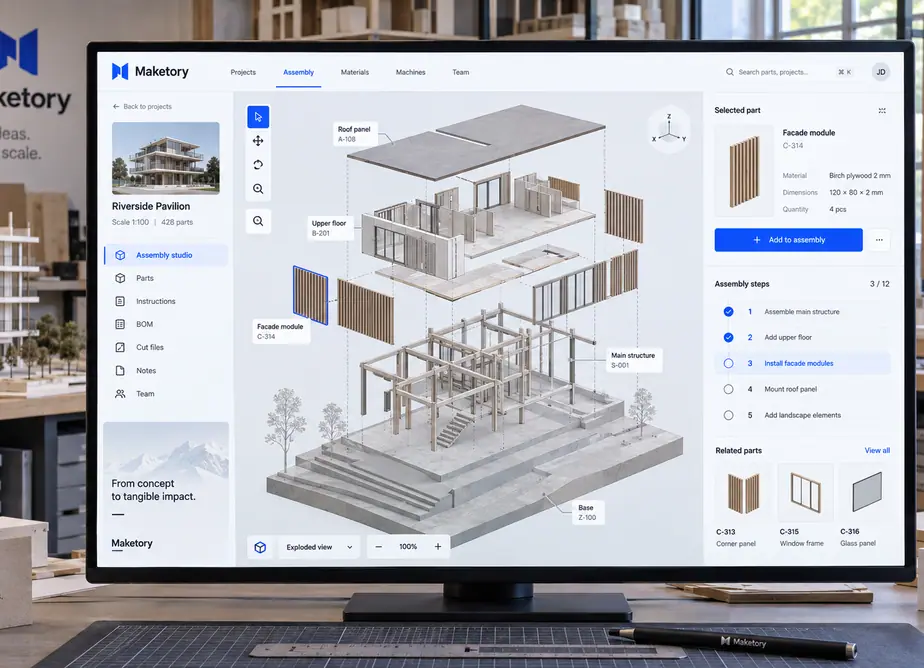
Task: Uncheck step 1 Assemble main structure
Action: [728, 312]
